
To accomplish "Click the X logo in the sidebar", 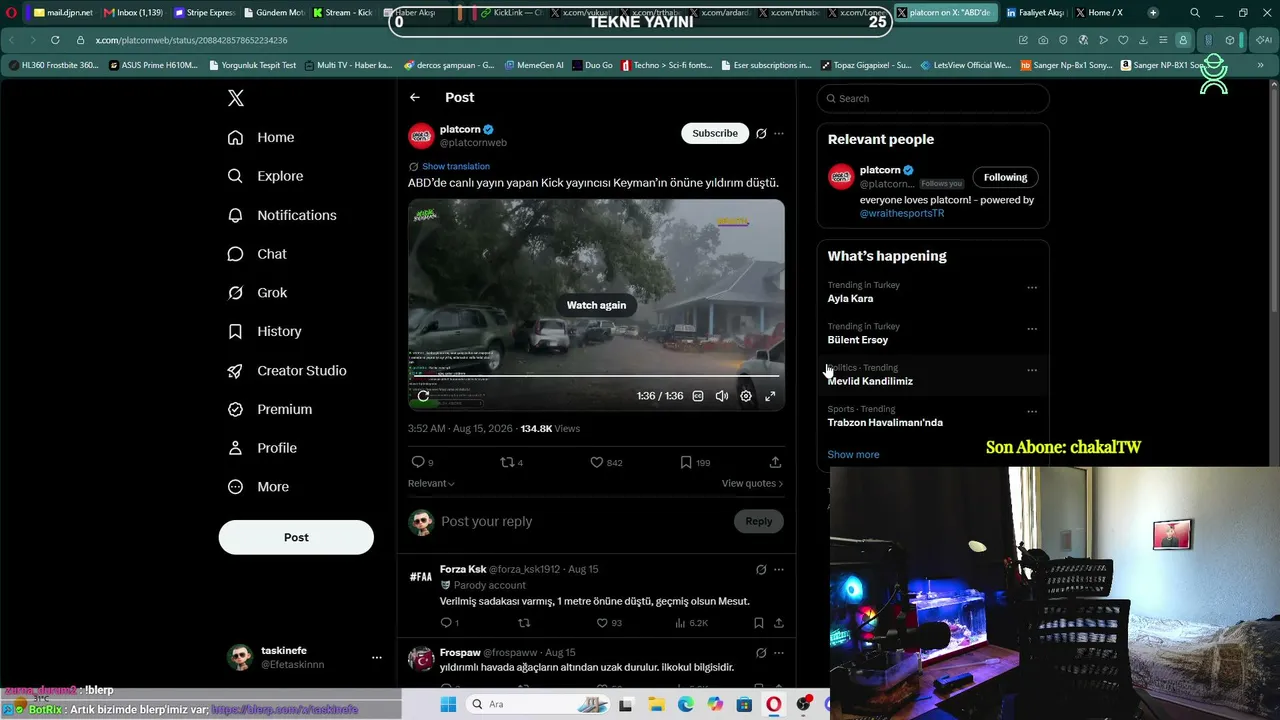I will point(236,98).
